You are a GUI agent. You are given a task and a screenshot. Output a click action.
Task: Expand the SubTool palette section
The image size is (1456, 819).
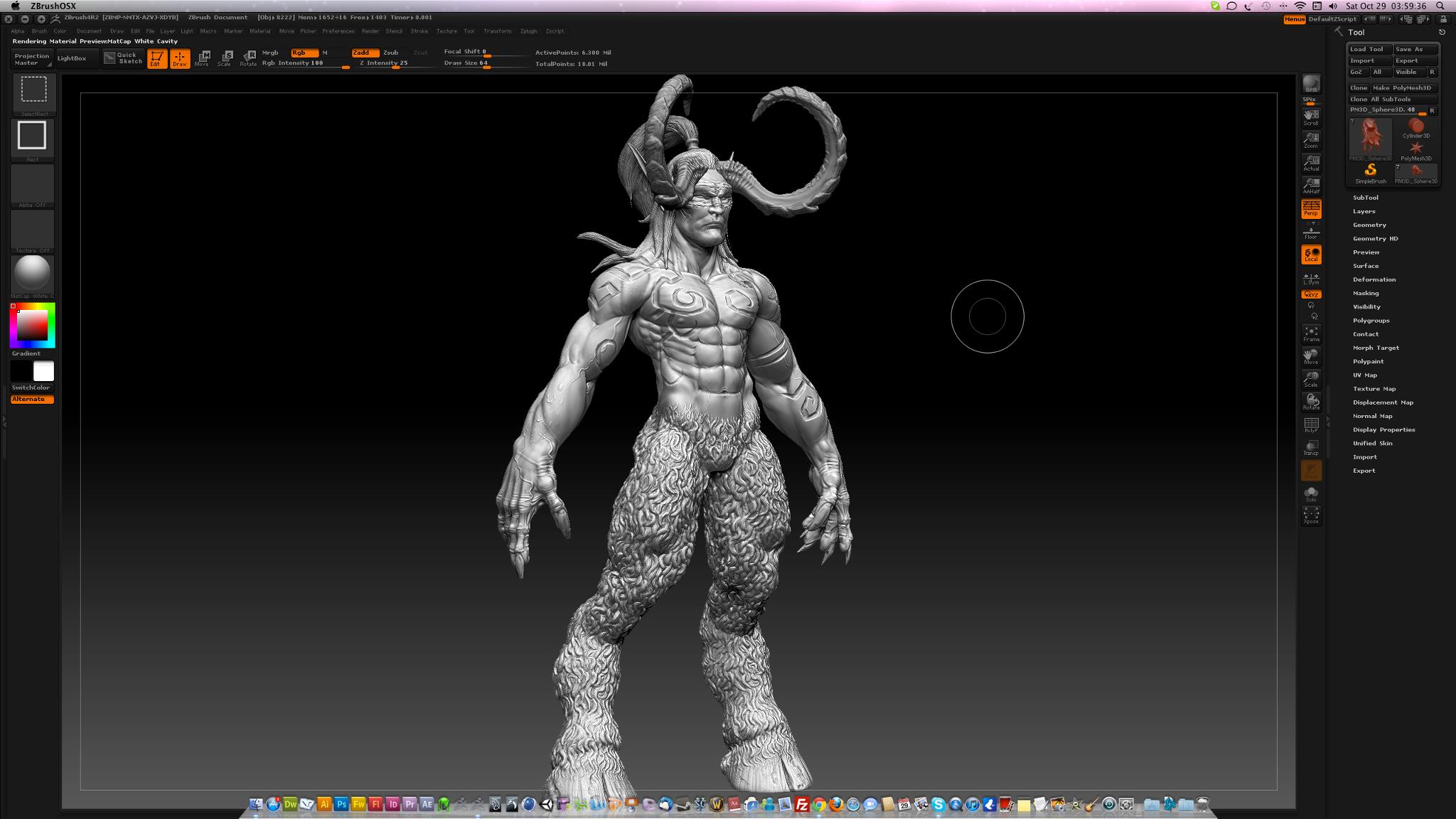click(1365, 198)
